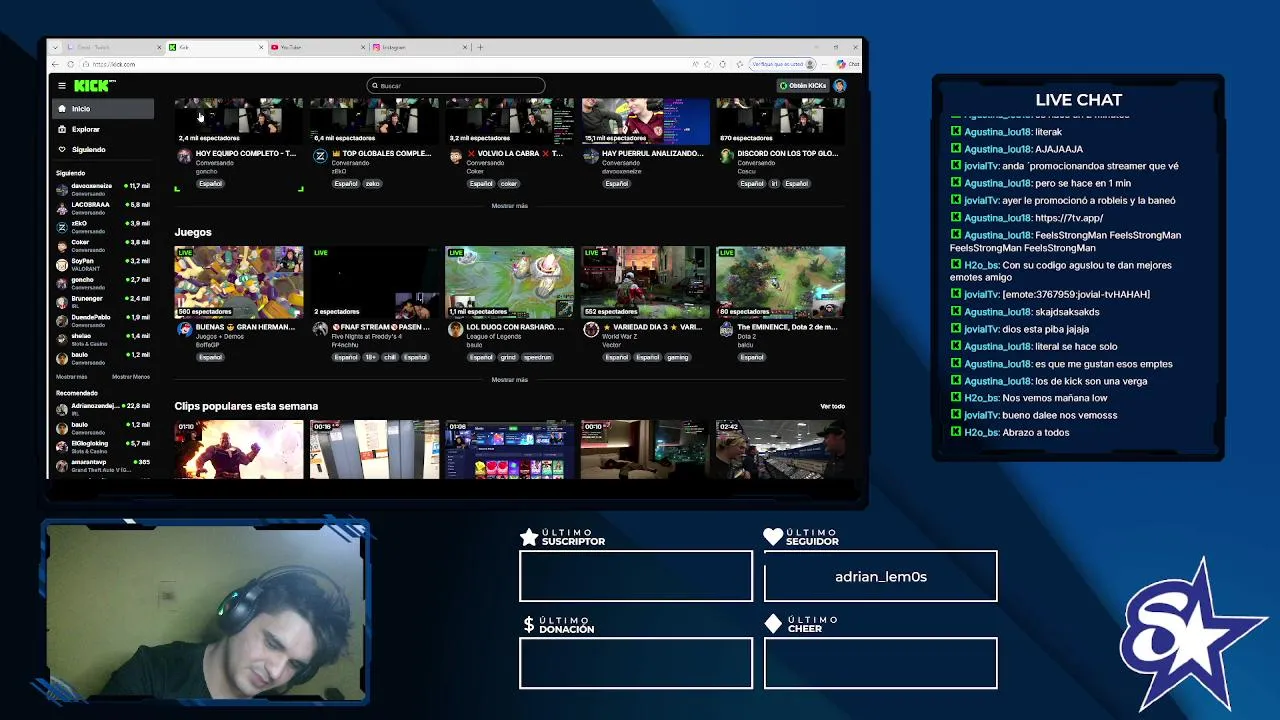
Task: Collapse sidebar list with Mostrar Menos
Action: tap(131, 377)
